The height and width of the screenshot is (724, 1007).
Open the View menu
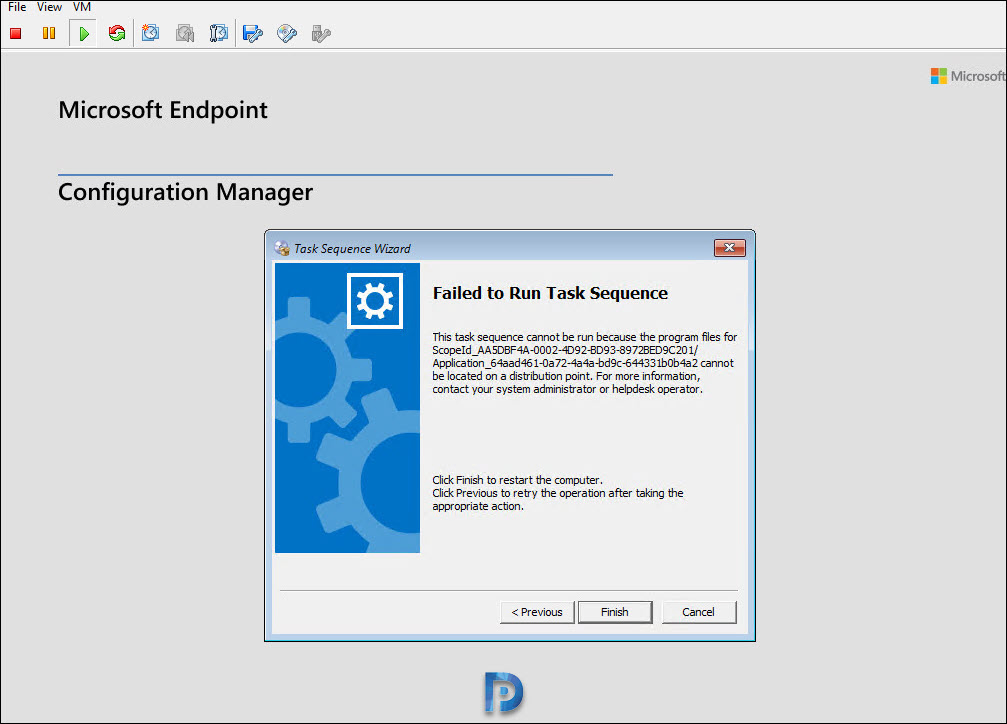(x=49, y=7)
